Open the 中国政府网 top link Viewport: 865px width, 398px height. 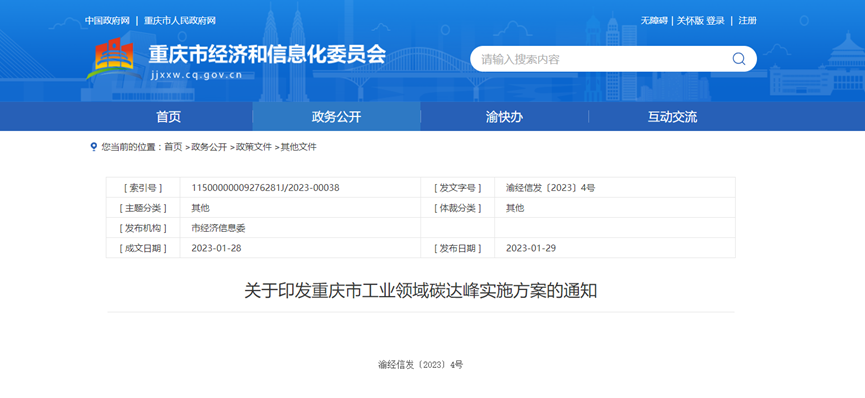pos(107,21)
